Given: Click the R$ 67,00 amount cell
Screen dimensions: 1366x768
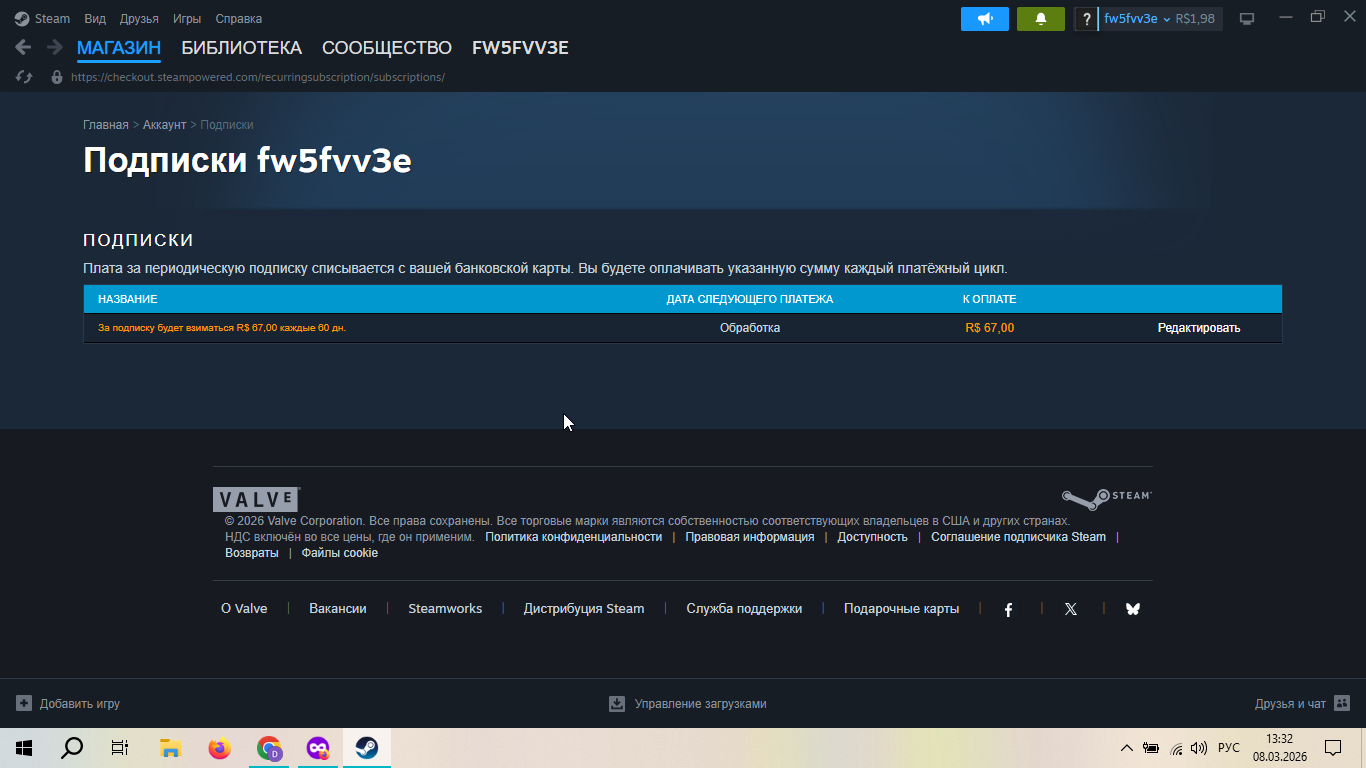Looking at the screenshot, I should point(990,328).
